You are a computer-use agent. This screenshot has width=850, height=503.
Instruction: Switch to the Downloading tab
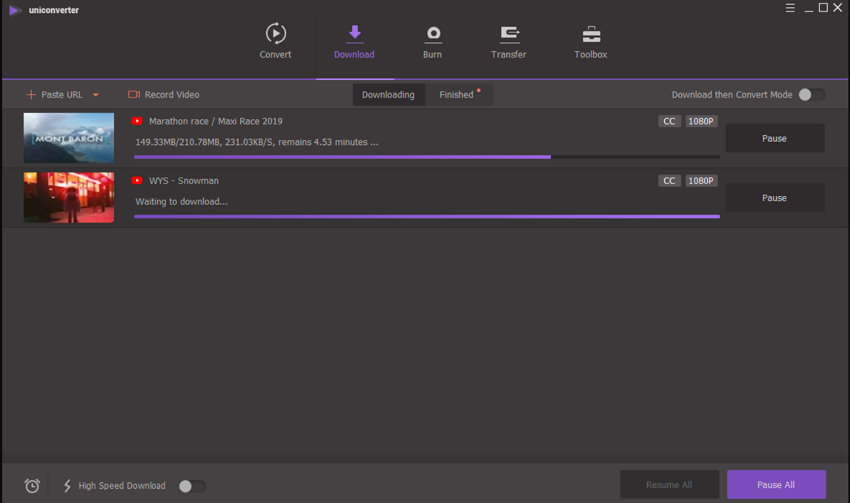(388, 94)
